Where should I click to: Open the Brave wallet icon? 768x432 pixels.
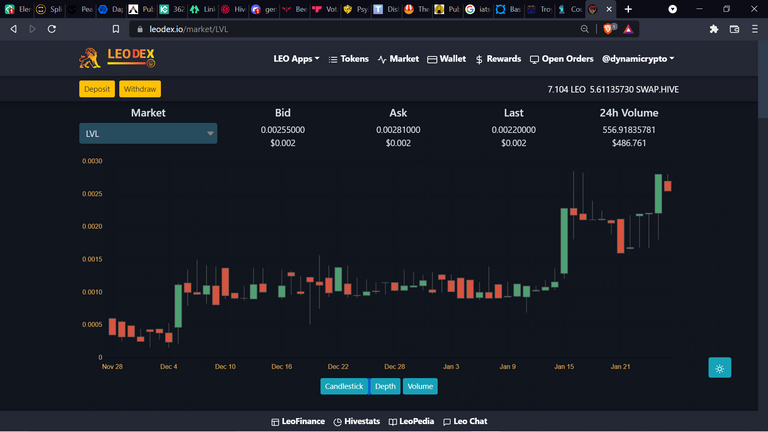tap(734, 29)
